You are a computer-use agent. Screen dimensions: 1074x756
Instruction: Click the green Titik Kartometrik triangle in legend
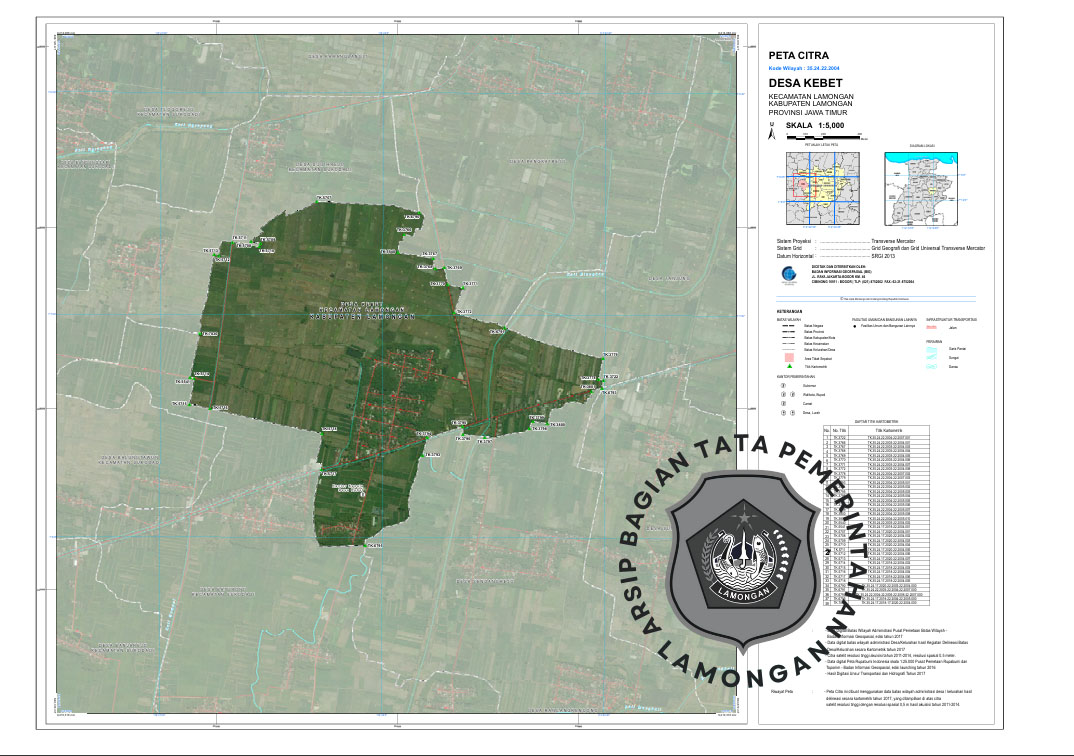point(789,367)
